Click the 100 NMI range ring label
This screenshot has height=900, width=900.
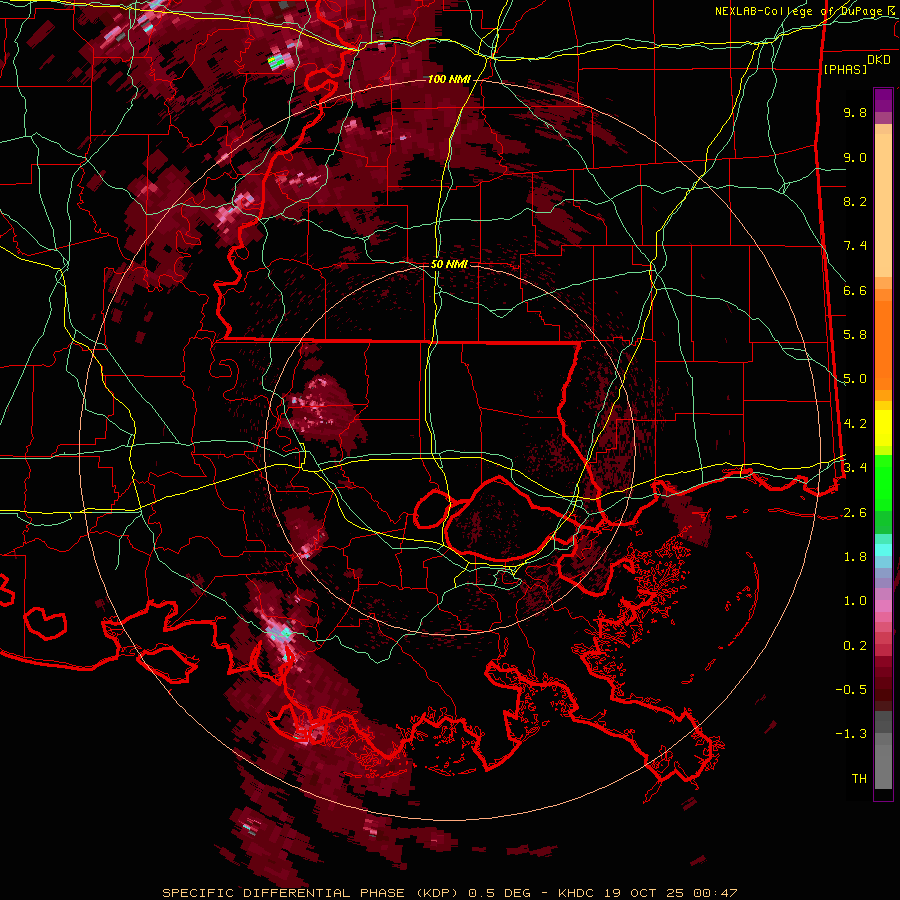point(449,79)
